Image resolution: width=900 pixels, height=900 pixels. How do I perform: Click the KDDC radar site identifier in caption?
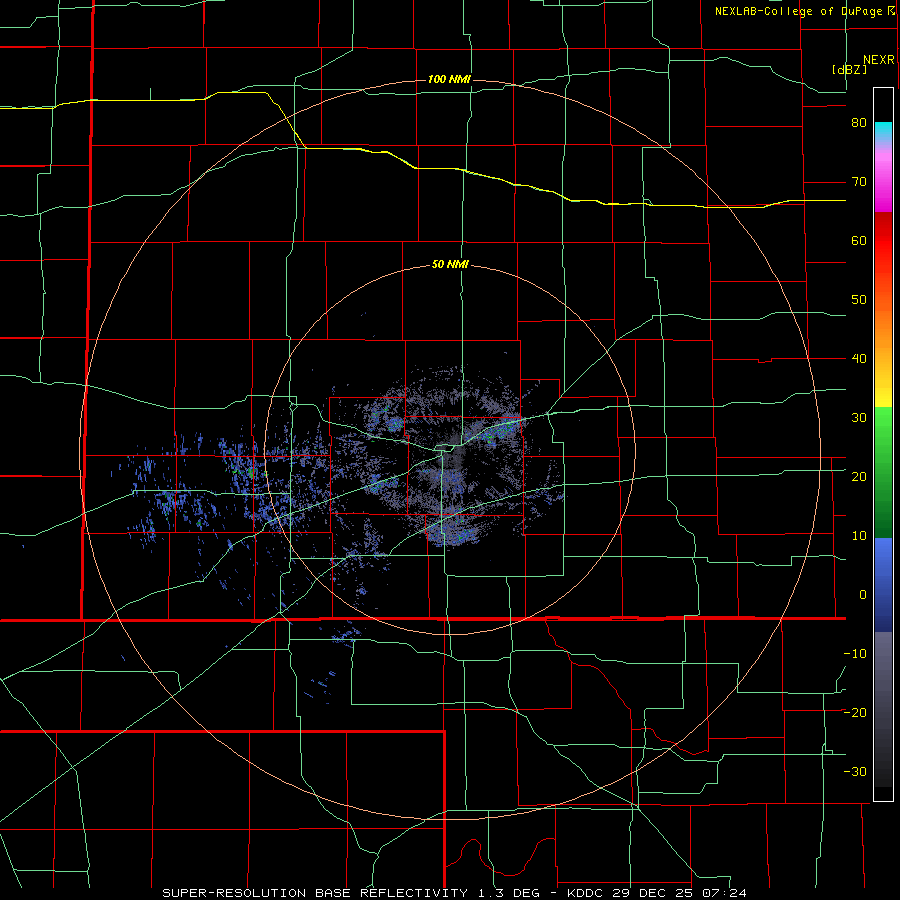[583, 893]
